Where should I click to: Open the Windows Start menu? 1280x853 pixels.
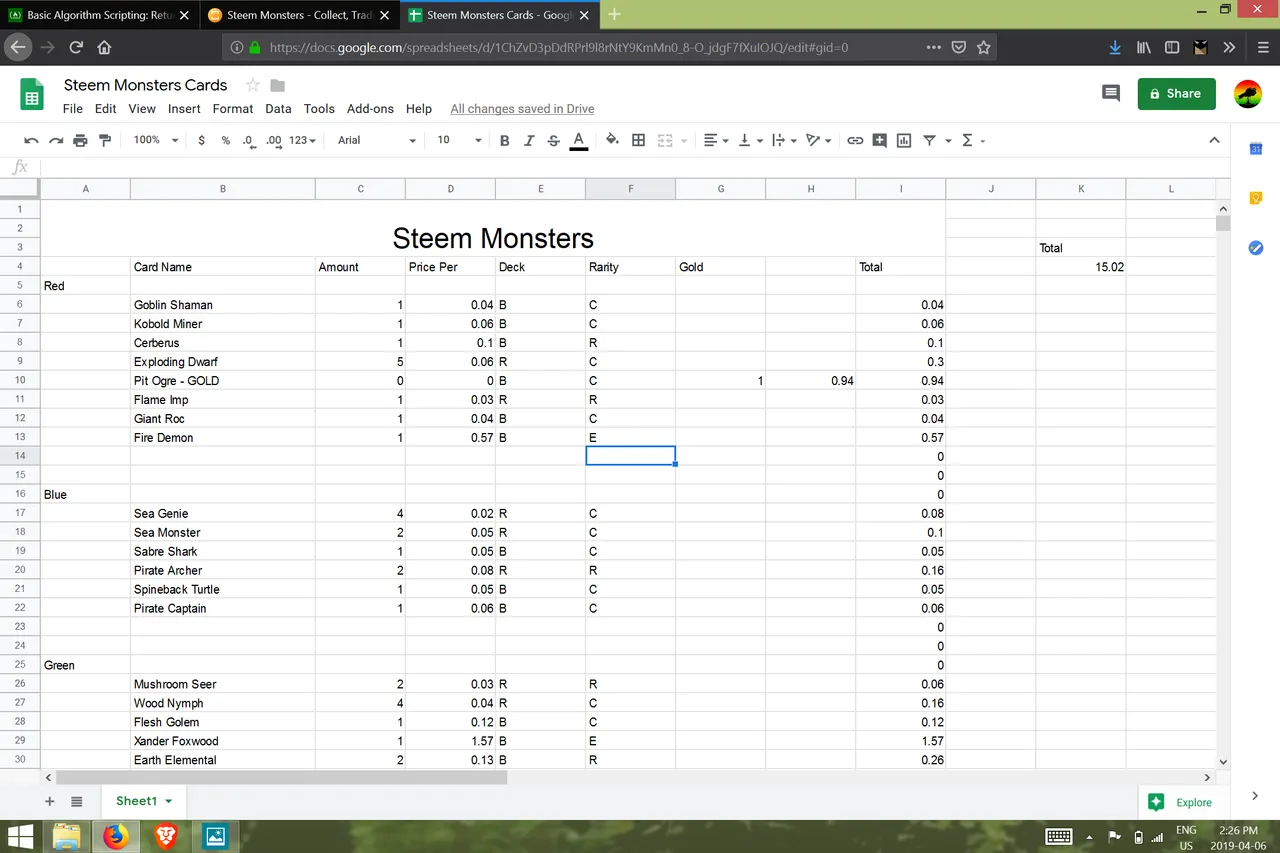point(22,836)
